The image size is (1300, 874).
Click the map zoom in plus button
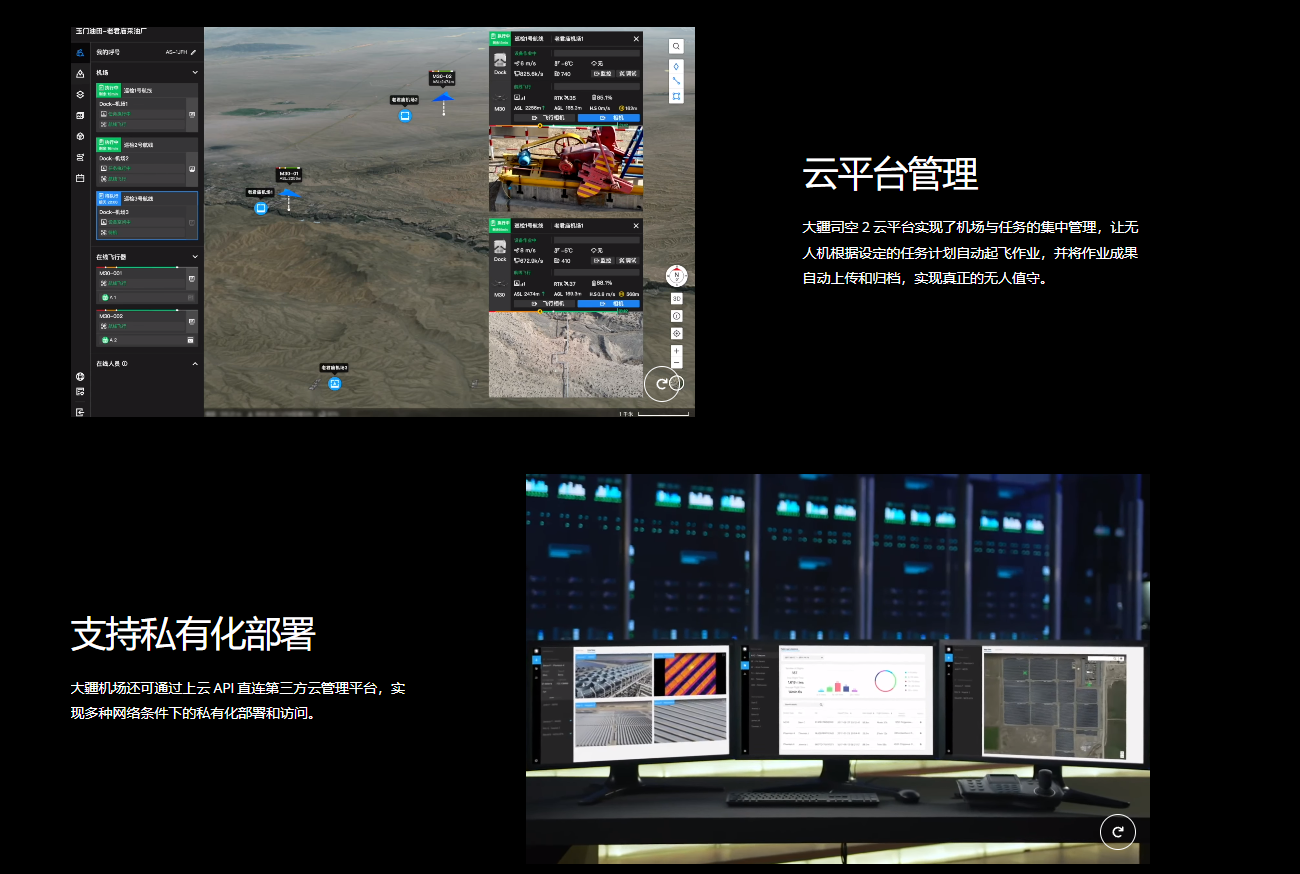[x=676, y=351]
